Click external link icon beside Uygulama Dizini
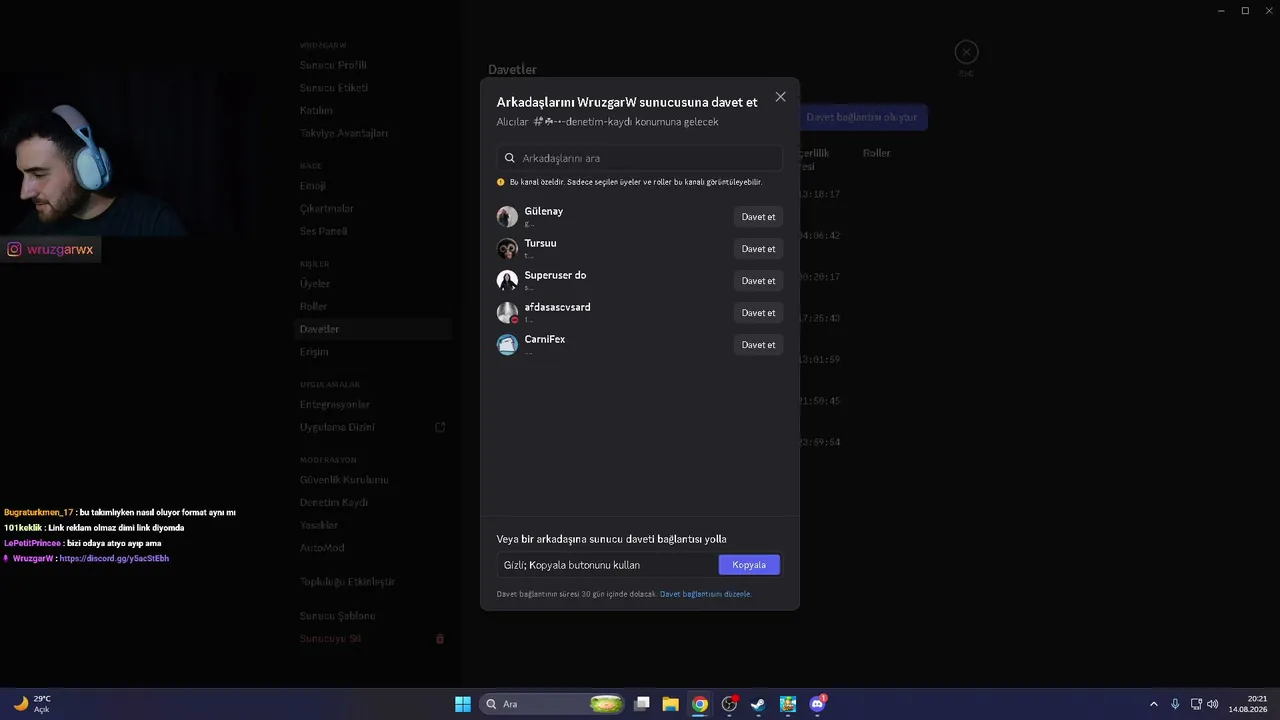 pos(440,427)
